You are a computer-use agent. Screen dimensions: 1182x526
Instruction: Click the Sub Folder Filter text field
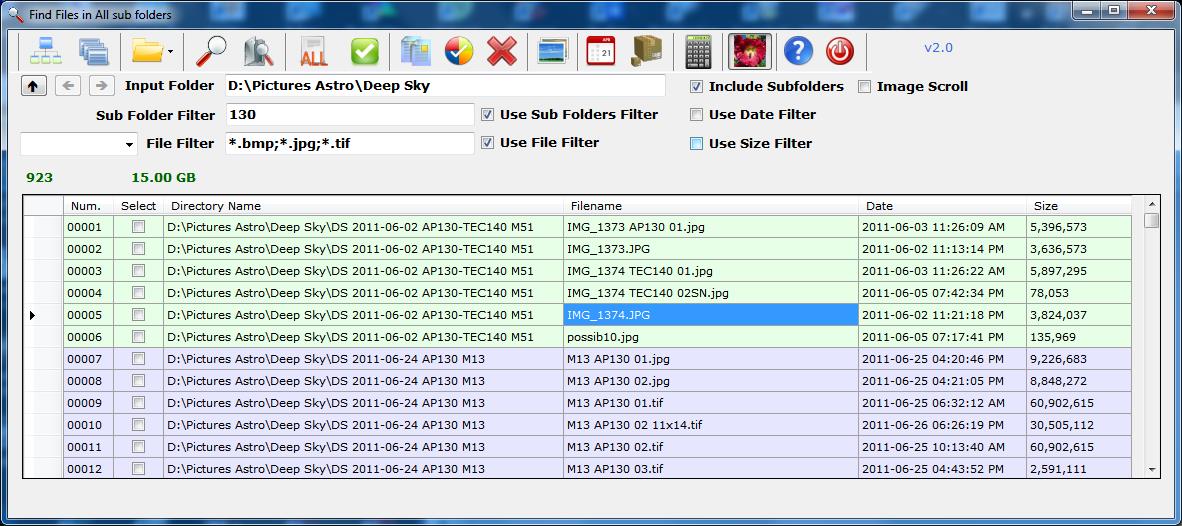click(x=350, y=115)
